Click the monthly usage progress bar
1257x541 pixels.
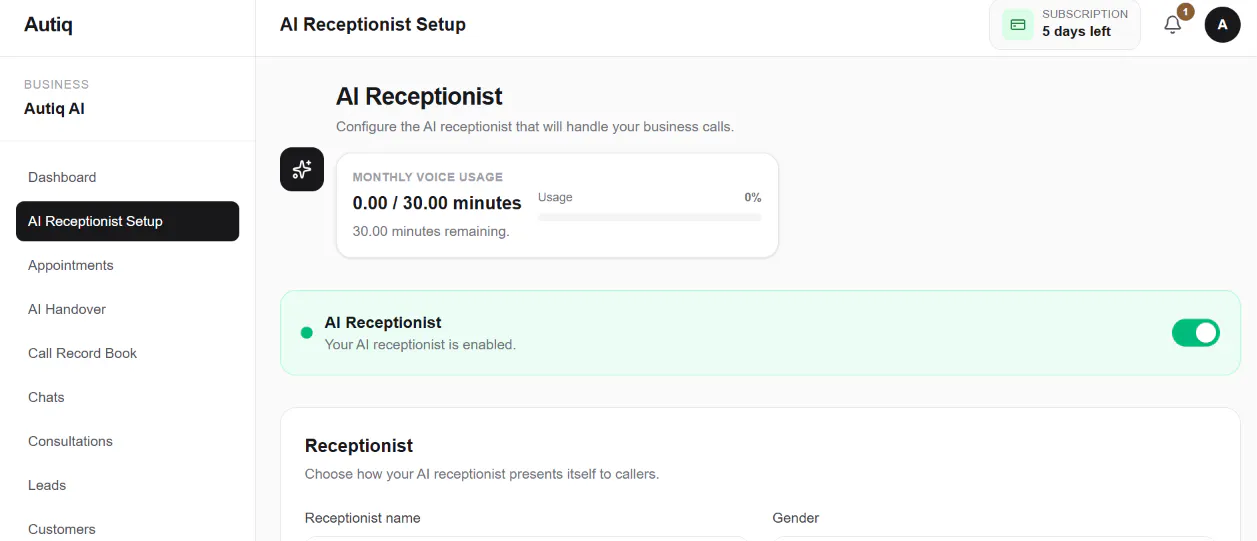tap(649, 216)
